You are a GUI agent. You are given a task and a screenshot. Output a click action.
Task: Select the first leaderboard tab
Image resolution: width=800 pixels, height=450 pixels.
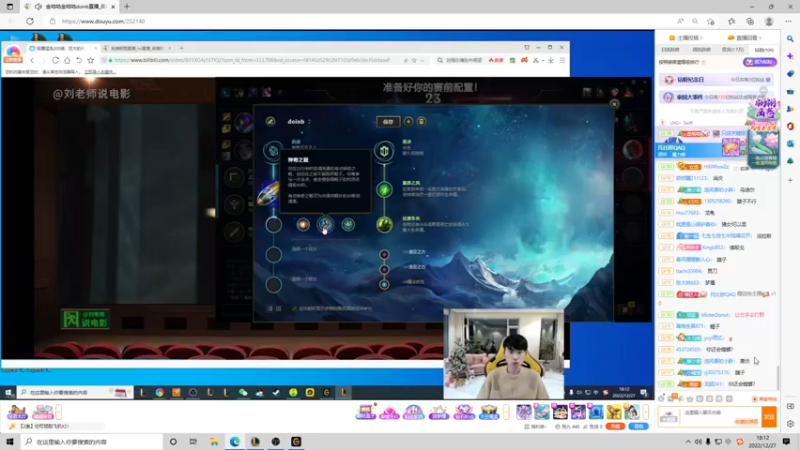pos(670,49)
